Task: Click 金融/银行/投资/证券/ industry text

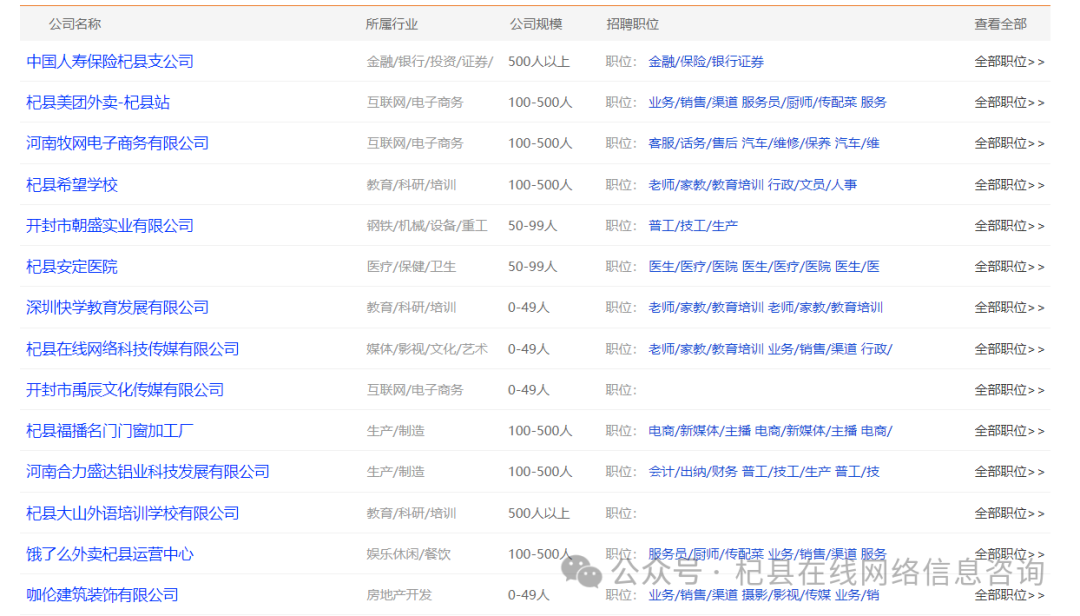Action: tap(430, 61)
